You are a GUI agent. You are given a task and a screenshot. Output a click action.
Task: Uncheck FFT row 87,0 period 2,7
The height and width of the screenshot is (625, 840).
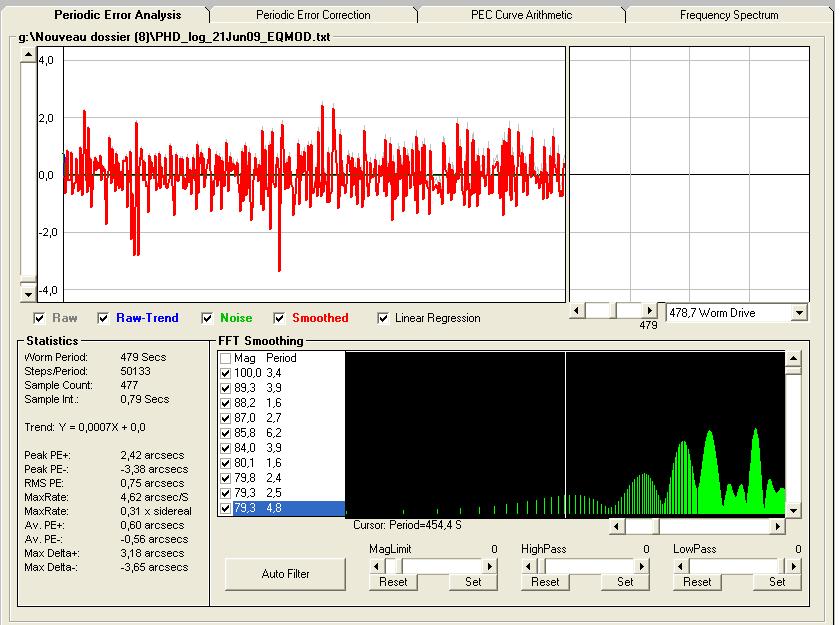click(226, 418)
